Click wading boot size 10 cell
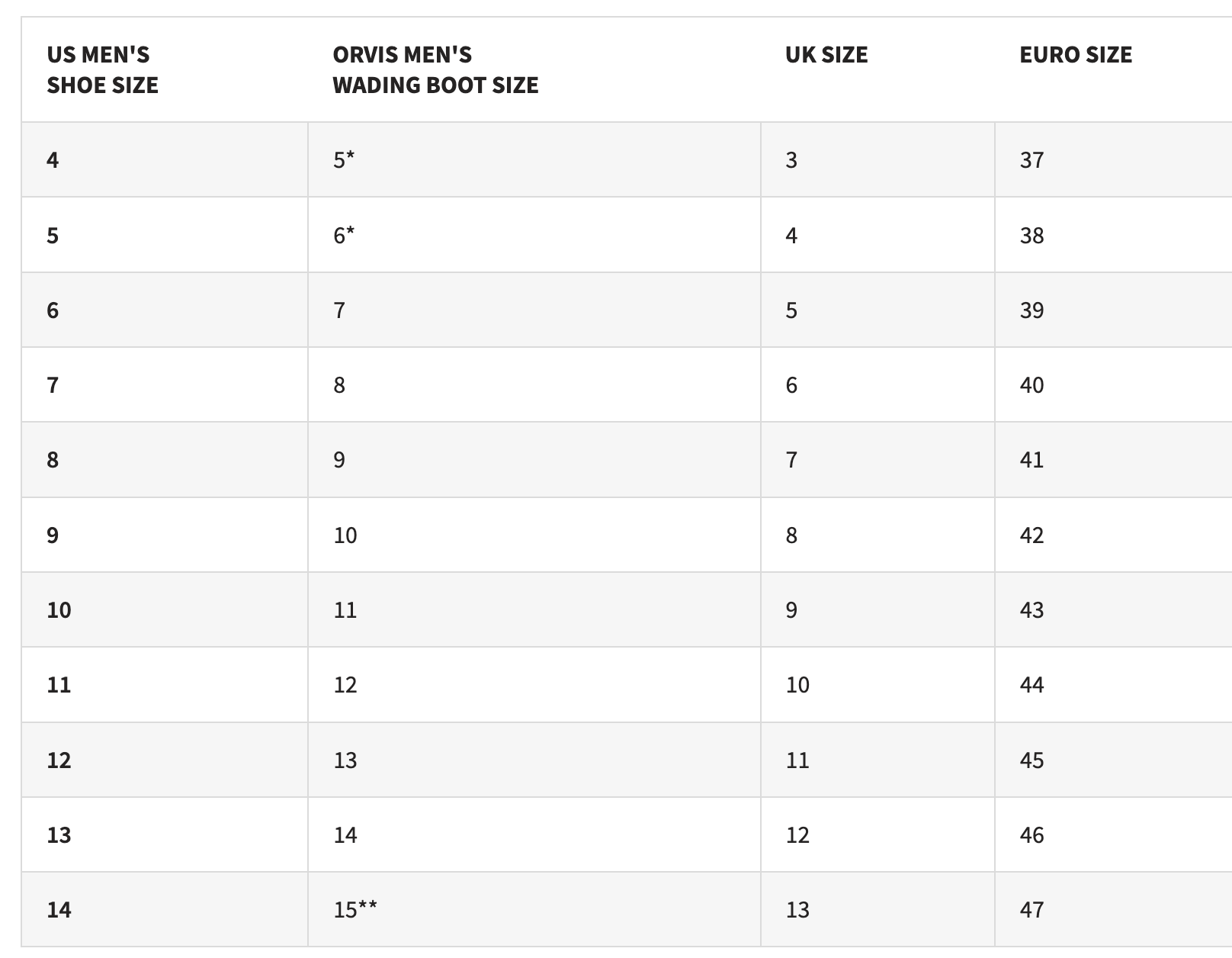 coord(534,535)
